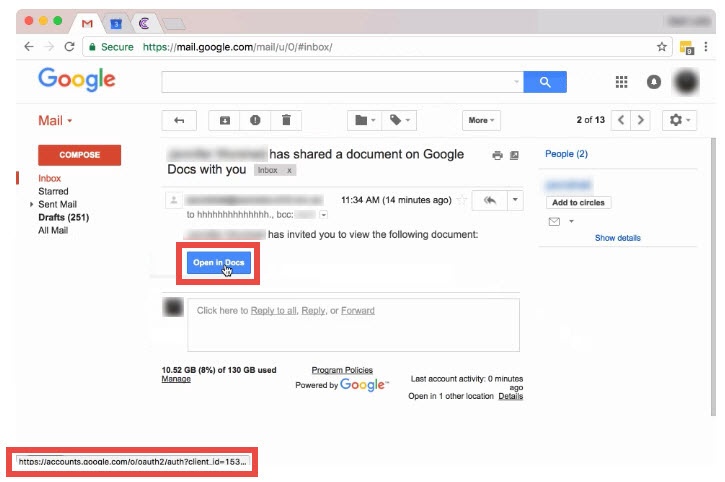The image size is (725, 482).
Task: Open the settings gear dropdown
Action: [679, 120]
